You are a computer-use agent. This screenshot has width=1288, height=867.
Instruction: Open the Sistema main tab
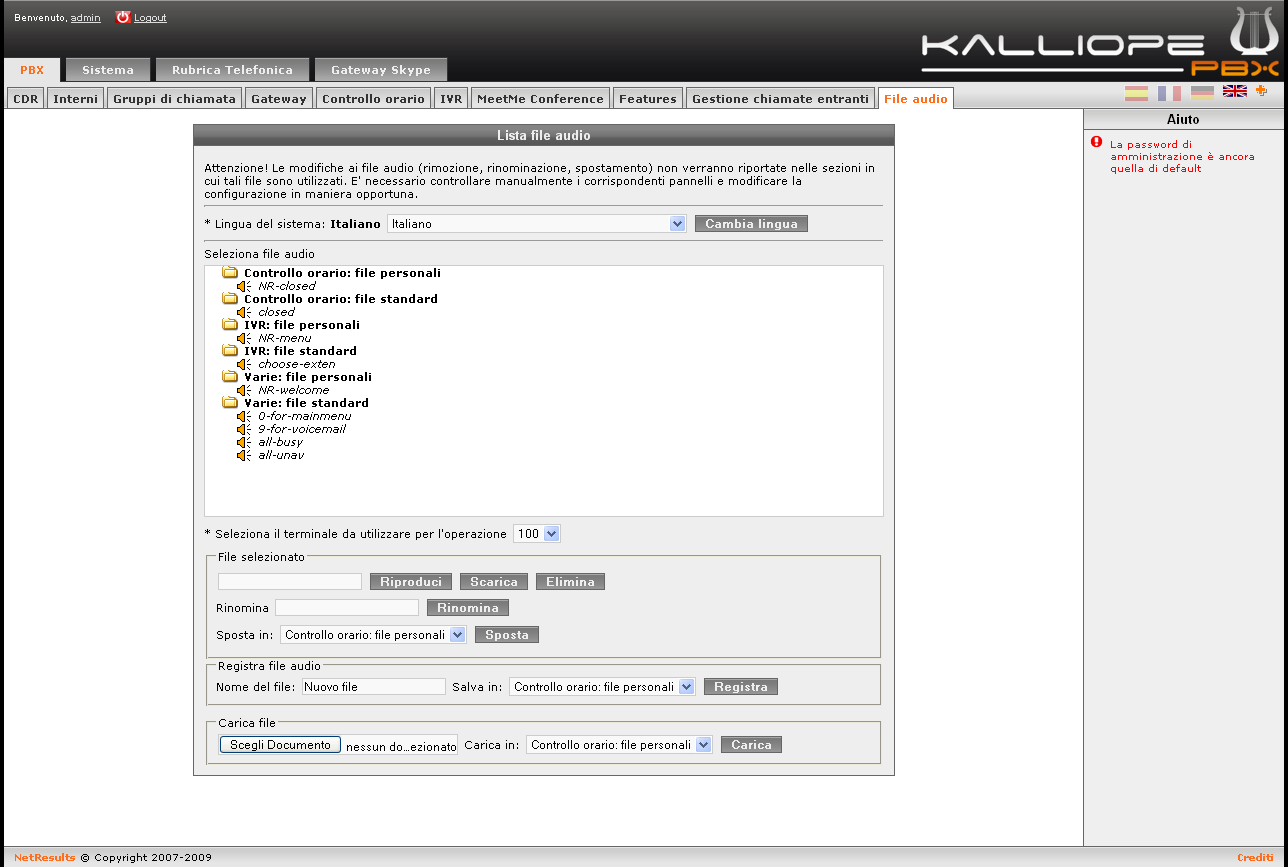(108, 70)
